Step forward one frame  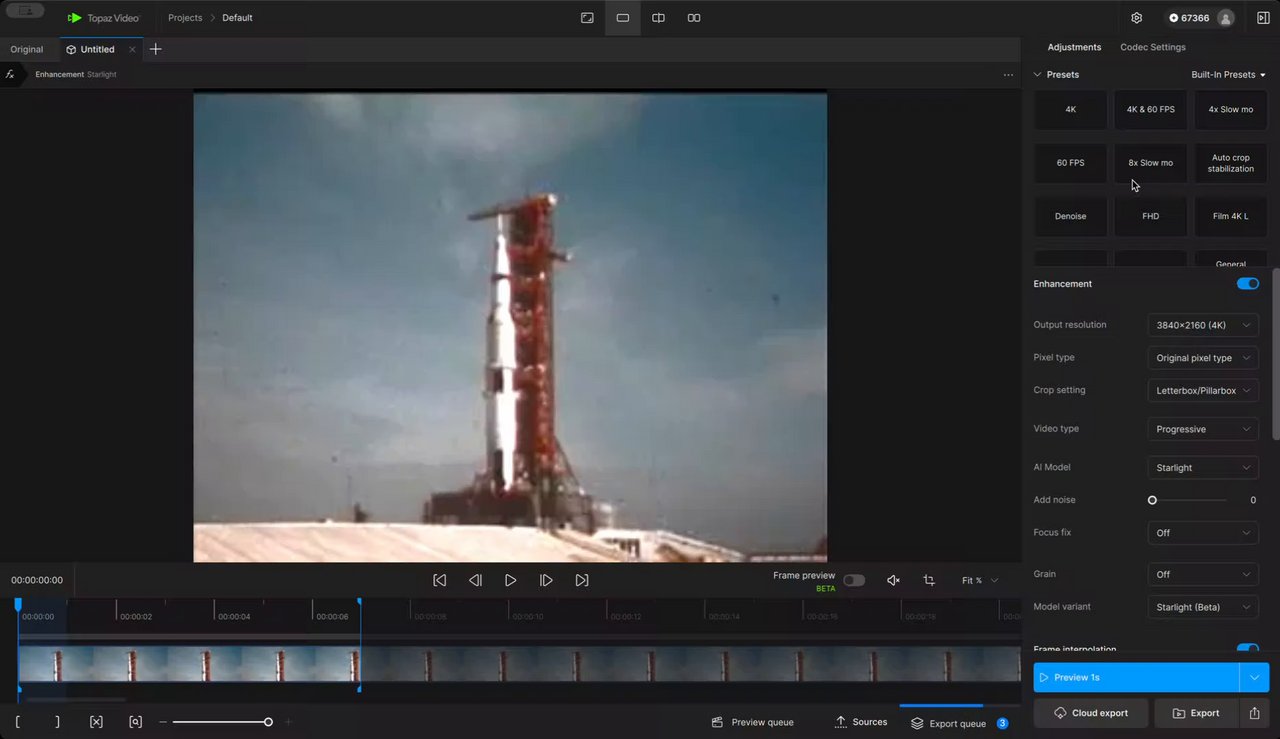(x=546, y=580)
